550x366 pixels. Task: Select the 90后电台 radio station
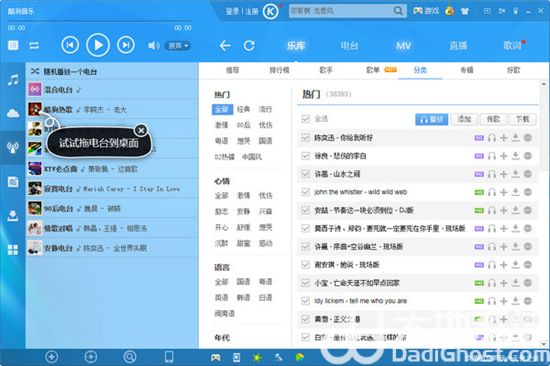112,208
